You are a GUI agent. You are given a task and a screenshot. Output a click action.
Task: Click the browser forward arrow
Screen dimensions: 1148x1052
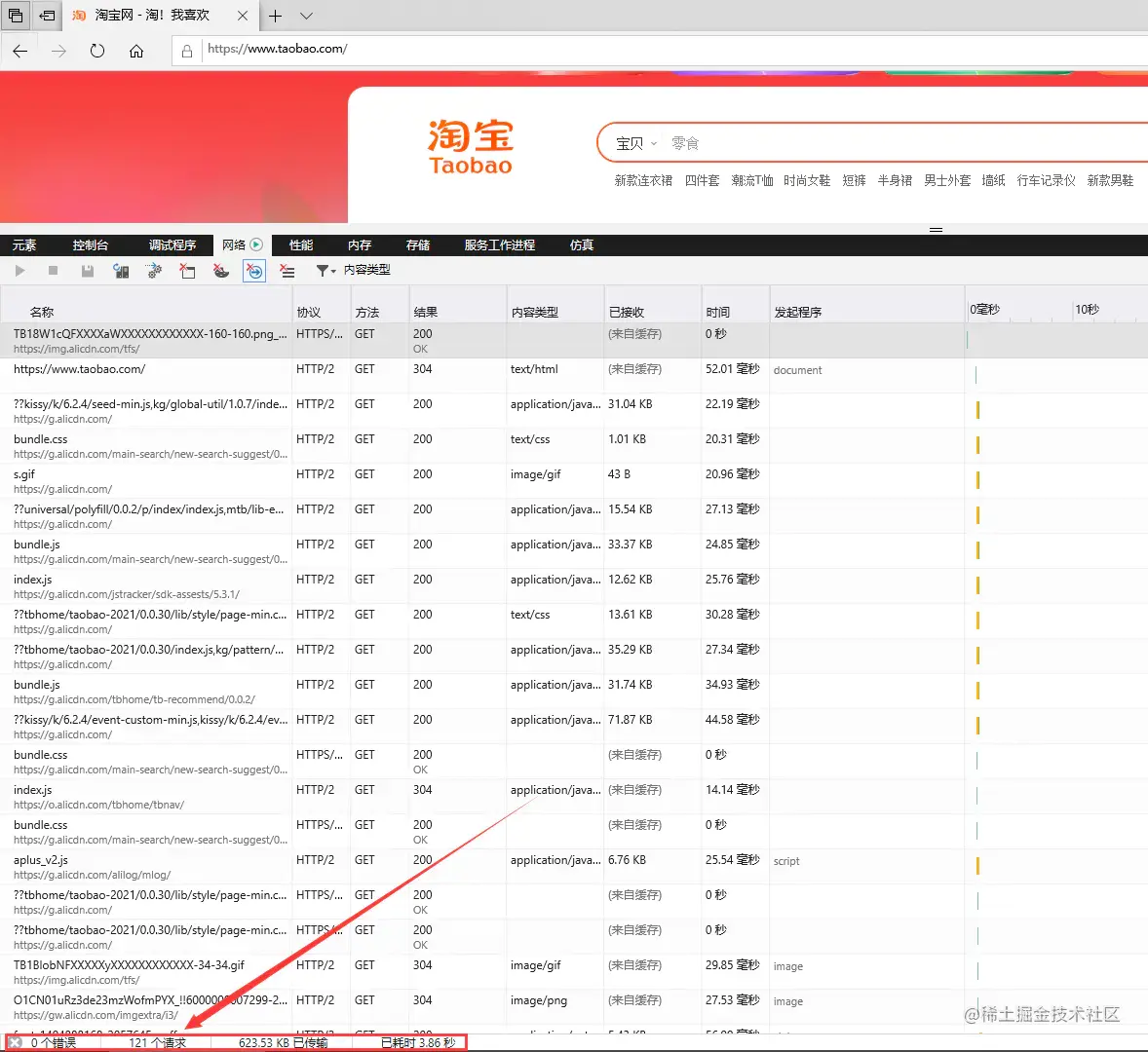coord(59,52)
